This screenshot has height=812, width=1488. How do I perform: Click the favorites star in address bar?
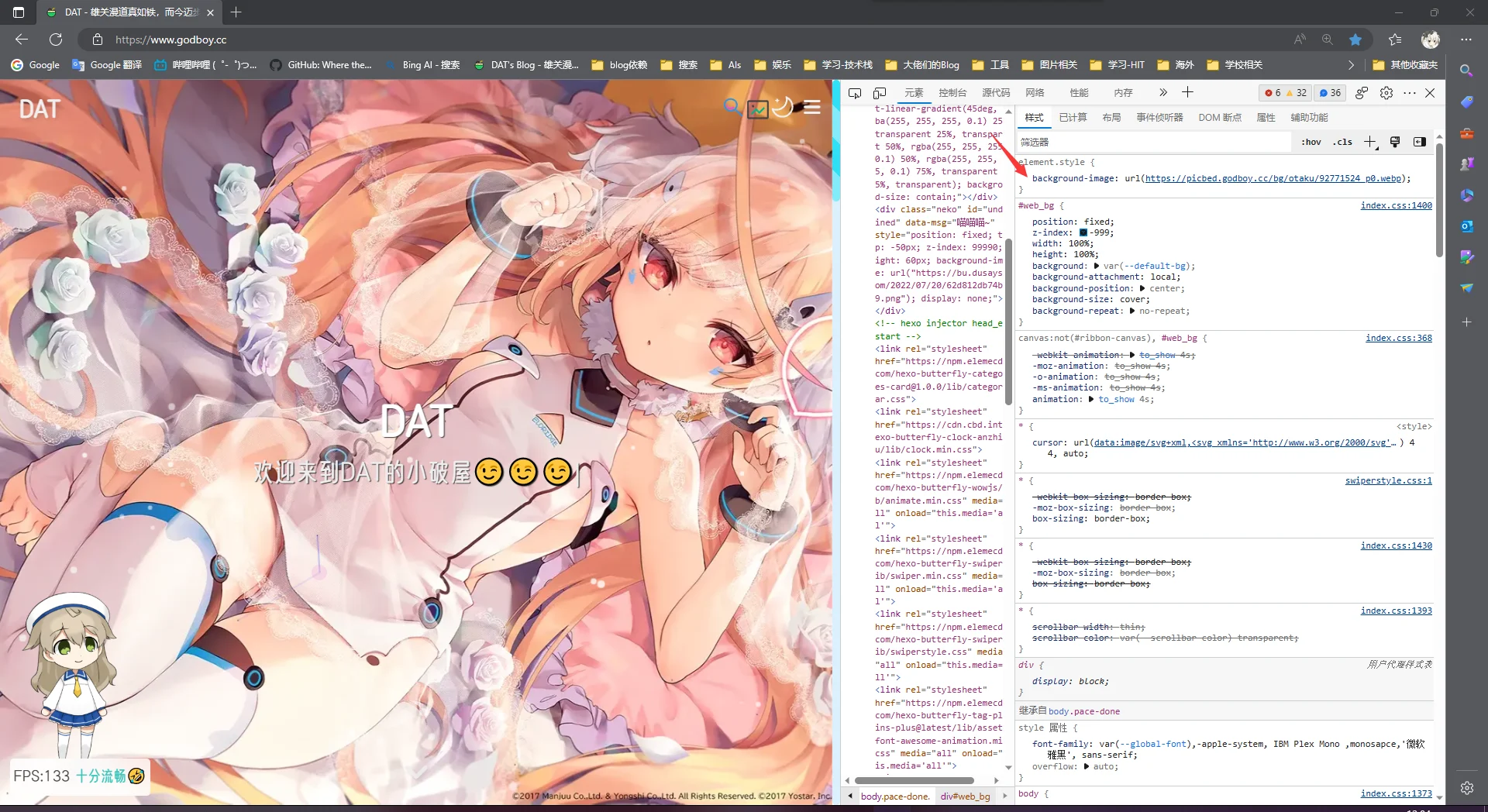point(1355,40)
